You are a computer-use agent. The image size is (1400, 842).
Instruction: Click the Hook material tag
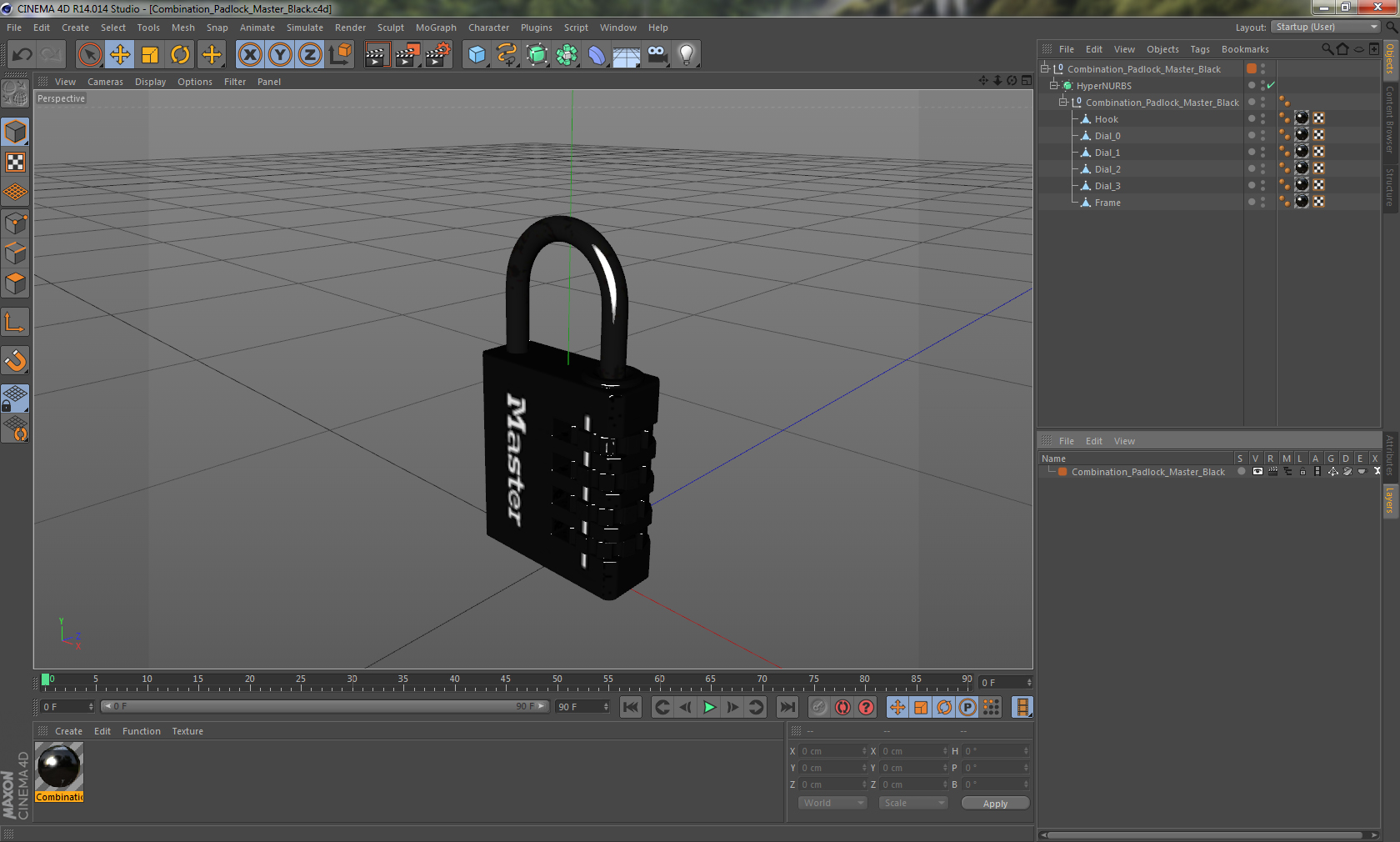tap(1302, 118)
